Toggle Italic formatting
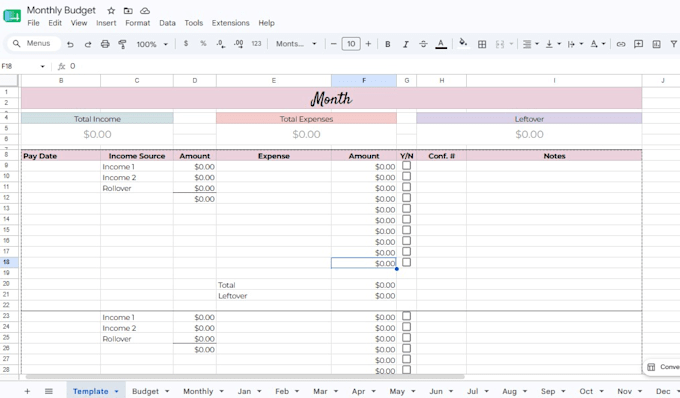This screenshot has height=398, width=680. [405, 44]
